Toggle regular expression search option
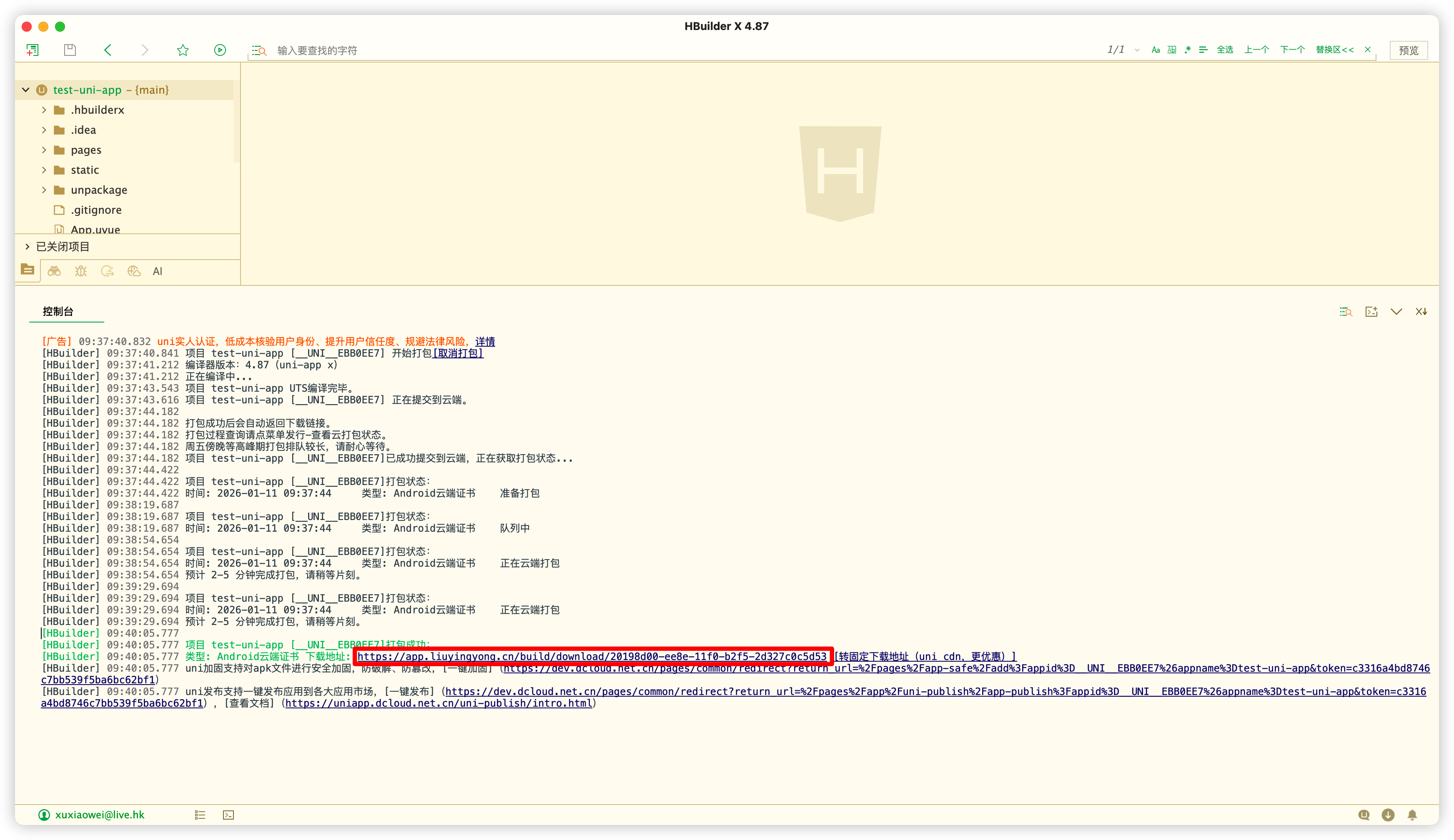The height and width of the screenshot is (840, 1454). 1188,50
